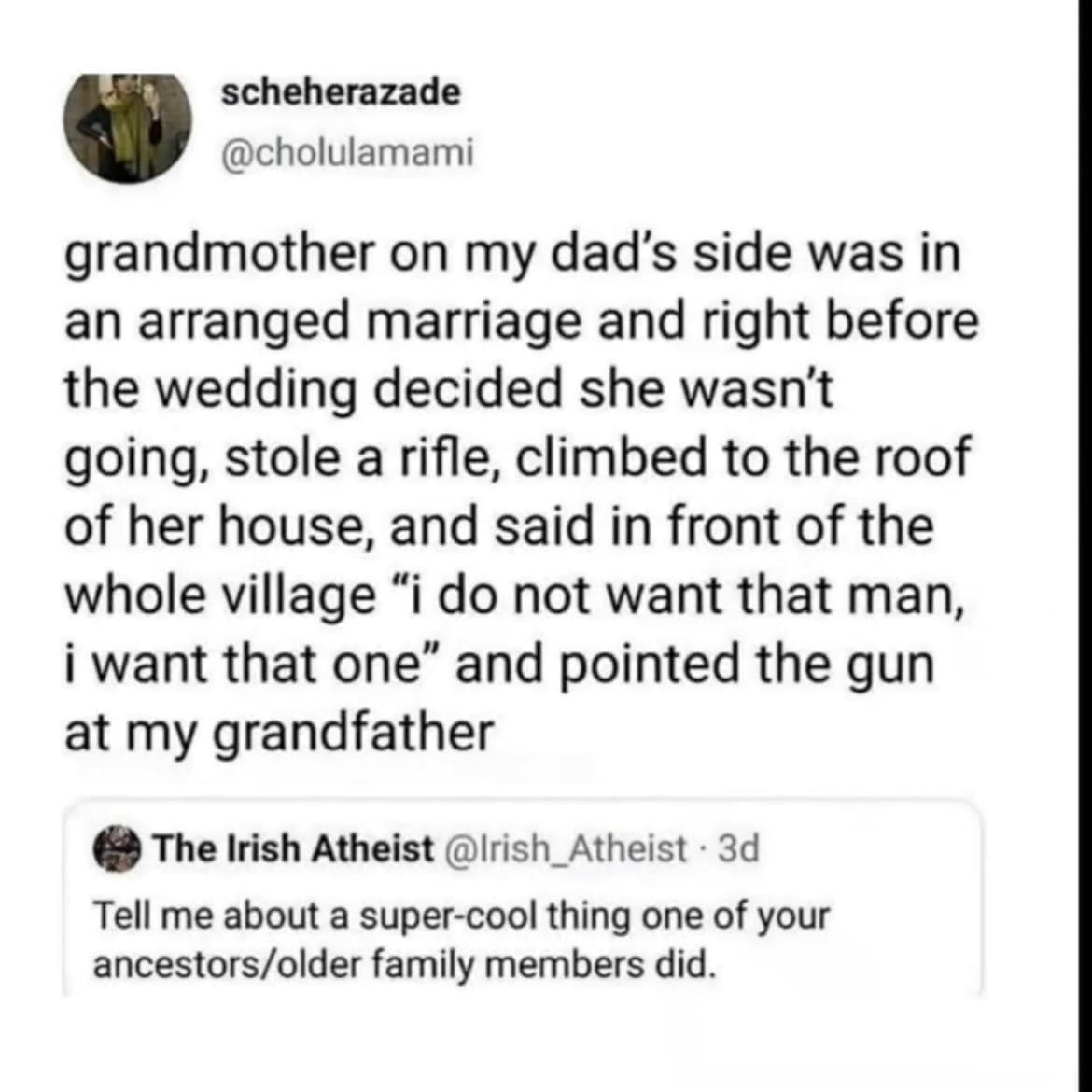The width and height of the screenshot is (1092, 1092).
Task: Open scheherazade's profile via display name
Action: click(340, 91)
